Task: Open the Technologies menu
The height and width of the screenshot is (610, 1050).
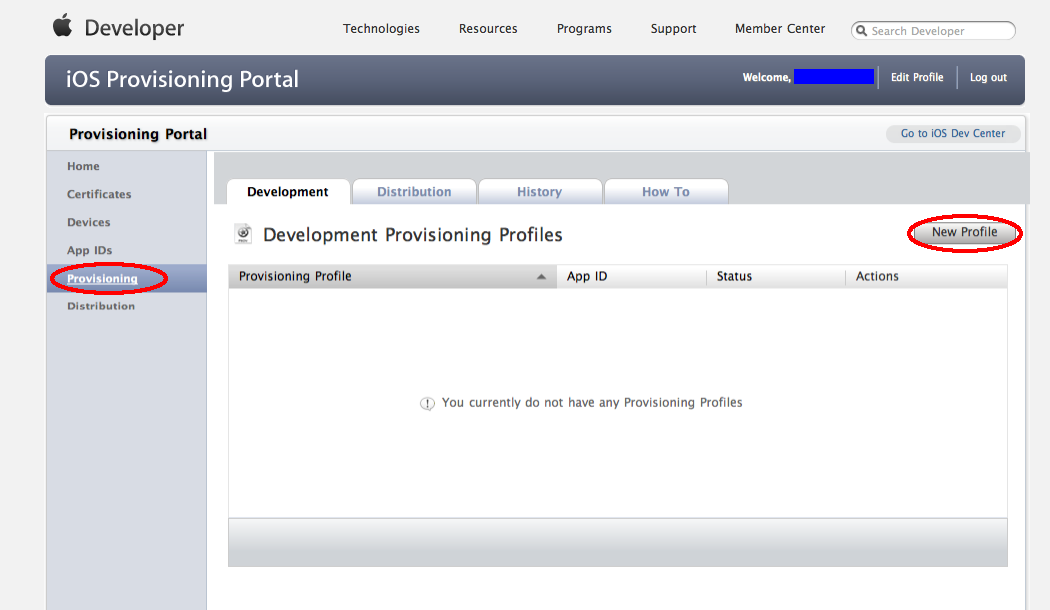Action: 381,29
